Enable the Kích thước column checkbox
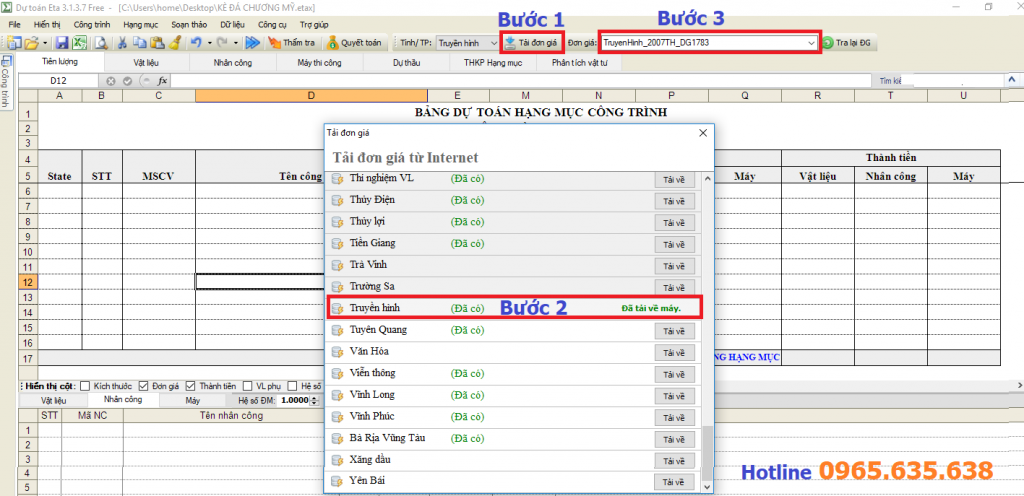Image resolution: width=1024 pixels, height=496 pixels. [x=86, y=385]
